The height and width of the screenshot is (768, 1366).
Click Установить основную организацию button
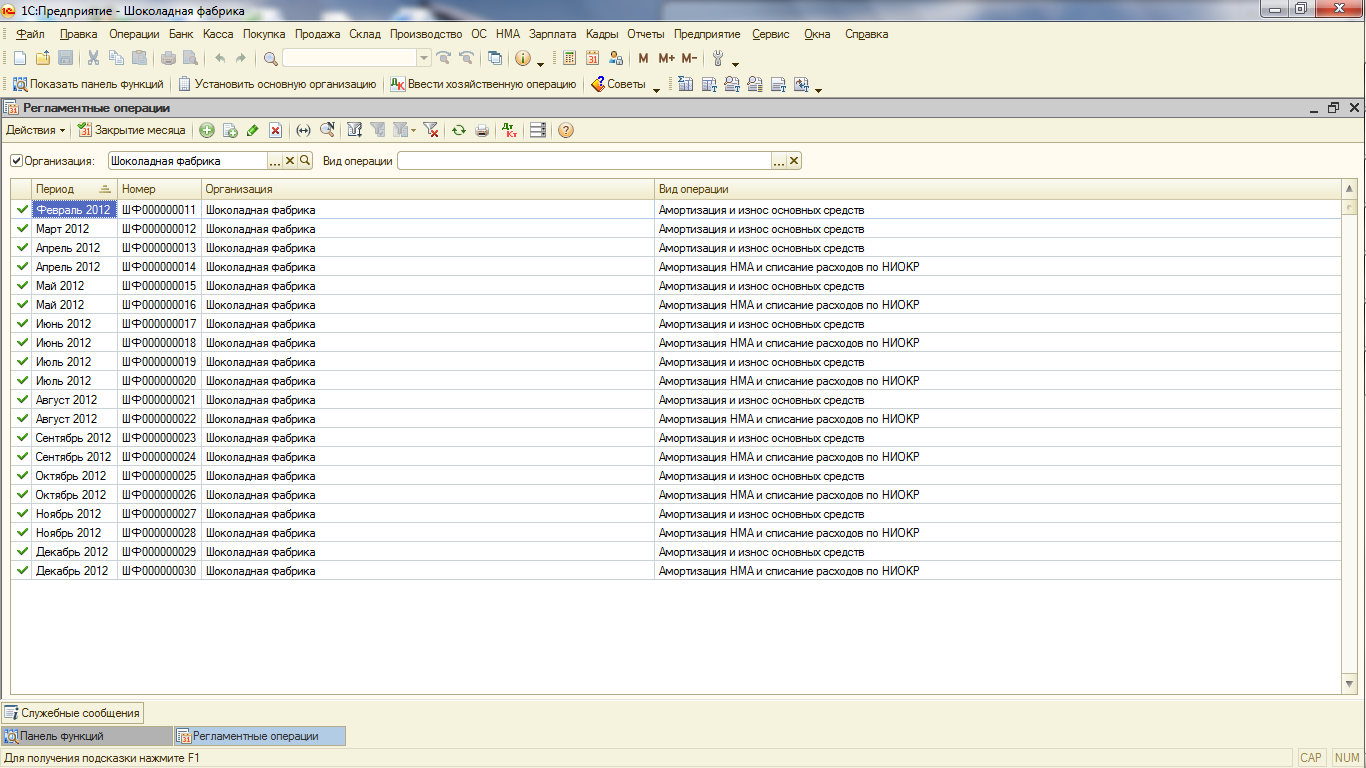pos(277,85)
